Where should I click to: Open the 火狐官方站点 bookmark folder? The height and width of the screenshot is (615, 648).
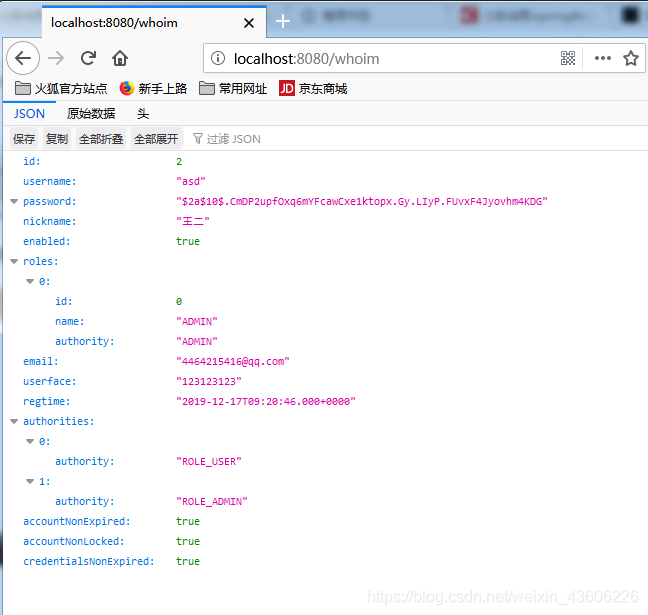click(61, 88)
